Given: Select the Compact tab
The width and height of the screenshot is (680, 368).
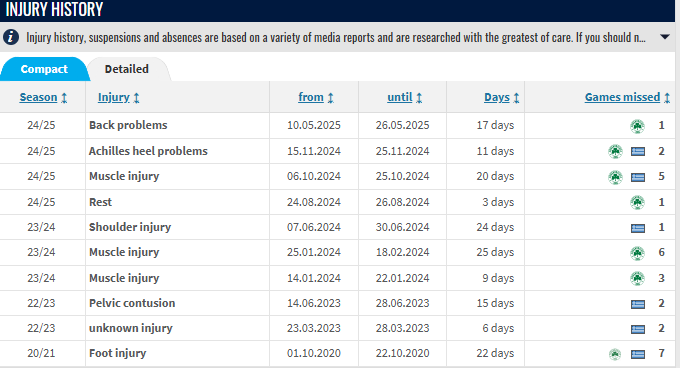Looking at the screenshot, I should [x=44, y=69].
